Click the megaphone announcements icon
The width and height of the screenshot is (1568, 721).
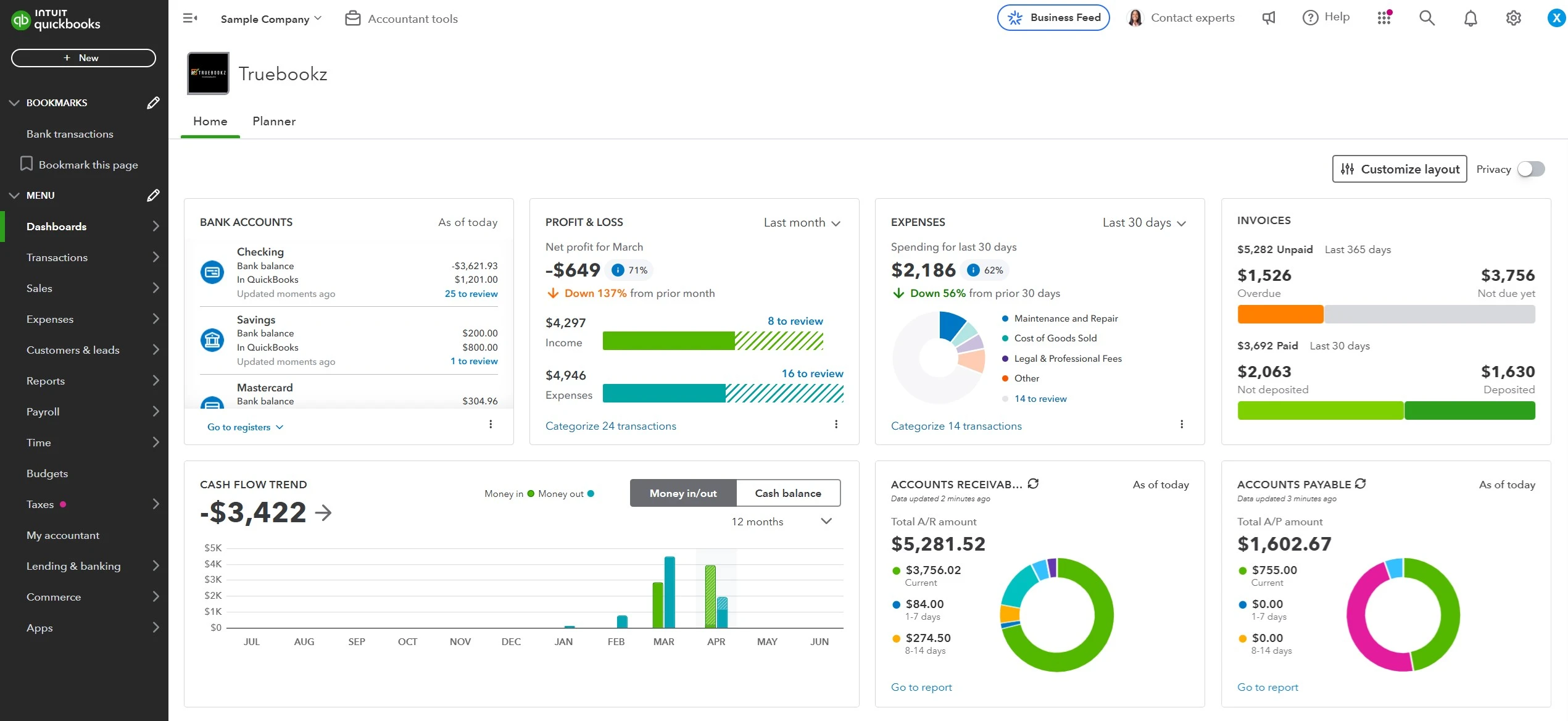tap(1269, 18)
